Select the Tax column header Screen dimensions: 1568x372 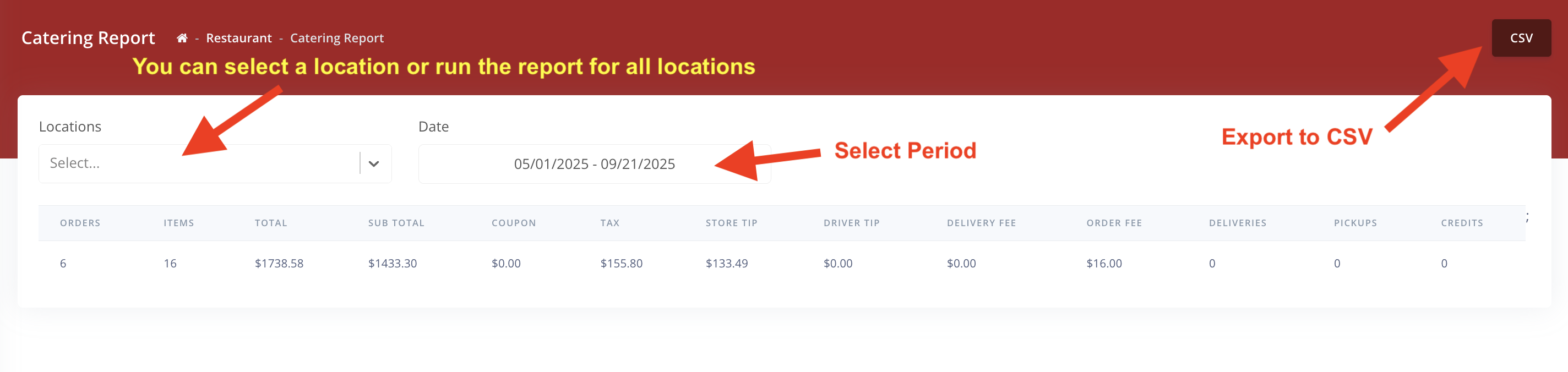tap(609, 223)
